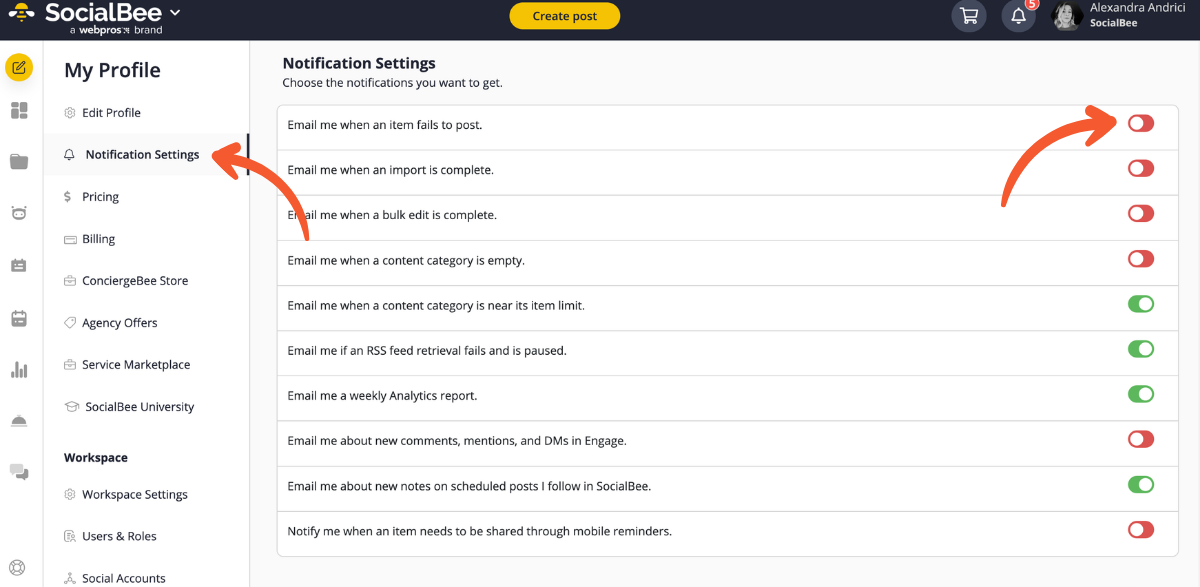Open the Billing menu item
The image size is (1200, 587).
pyautogui.click(x=98, y=239)
